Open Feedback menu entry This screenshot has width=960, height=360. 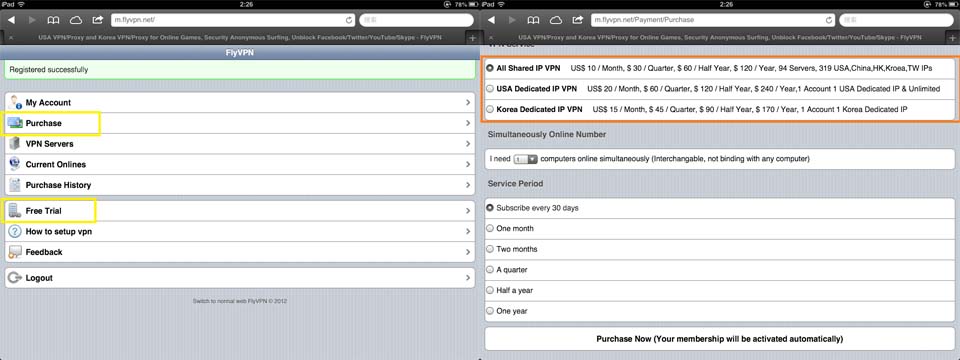pos(240,252)
